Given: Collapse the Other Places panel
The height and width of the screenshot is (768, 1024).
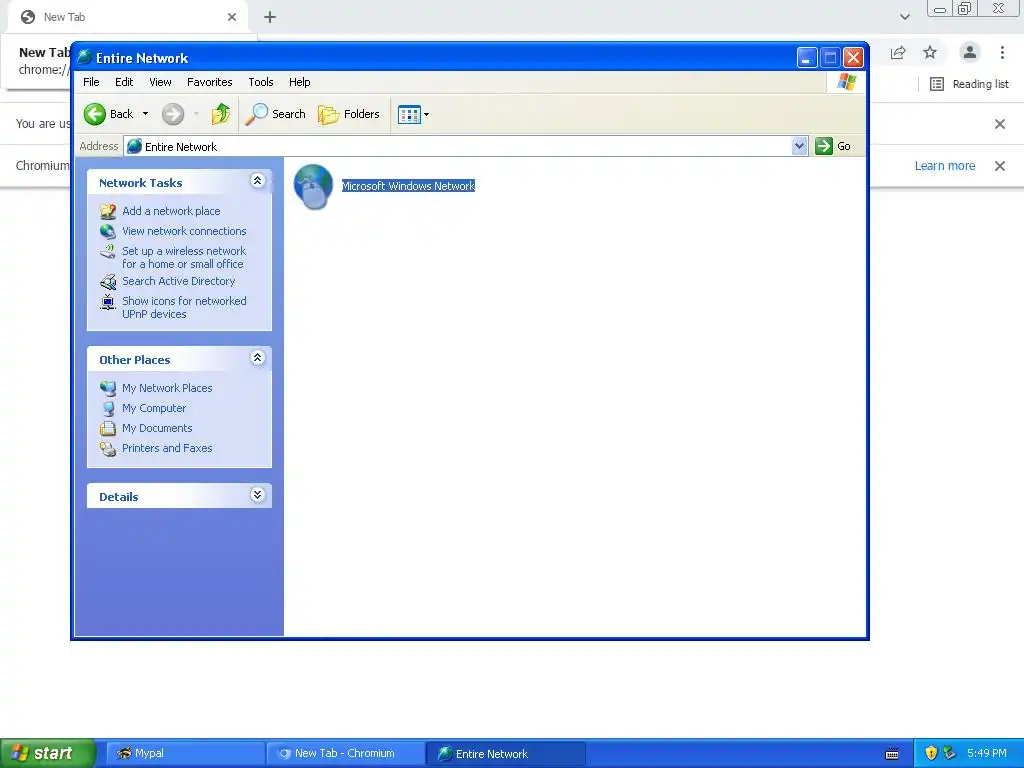Looking at the screenshot, I should 257,358.
